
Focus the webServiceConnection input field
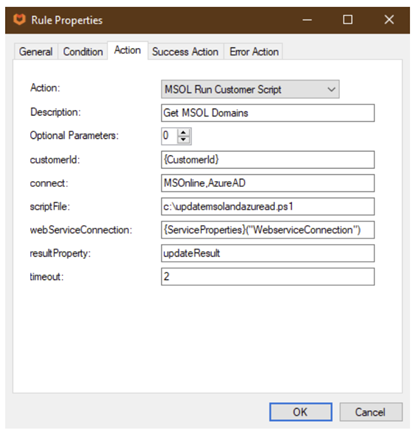268,230
